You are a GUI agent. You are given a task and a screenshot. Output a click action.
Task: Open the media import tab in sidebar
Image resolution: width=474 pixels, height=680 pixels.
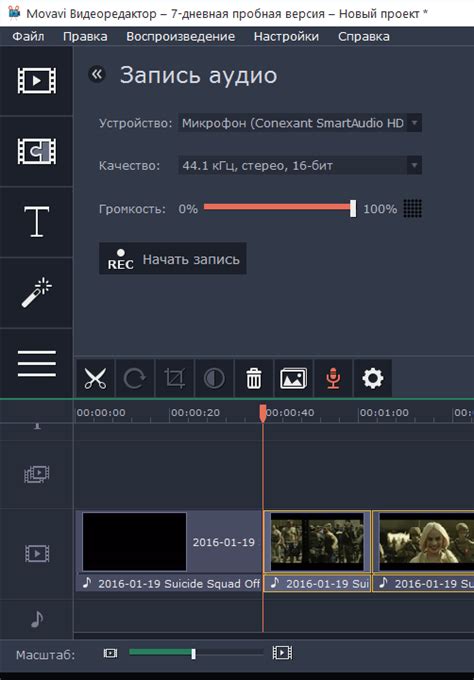[36, 81]
